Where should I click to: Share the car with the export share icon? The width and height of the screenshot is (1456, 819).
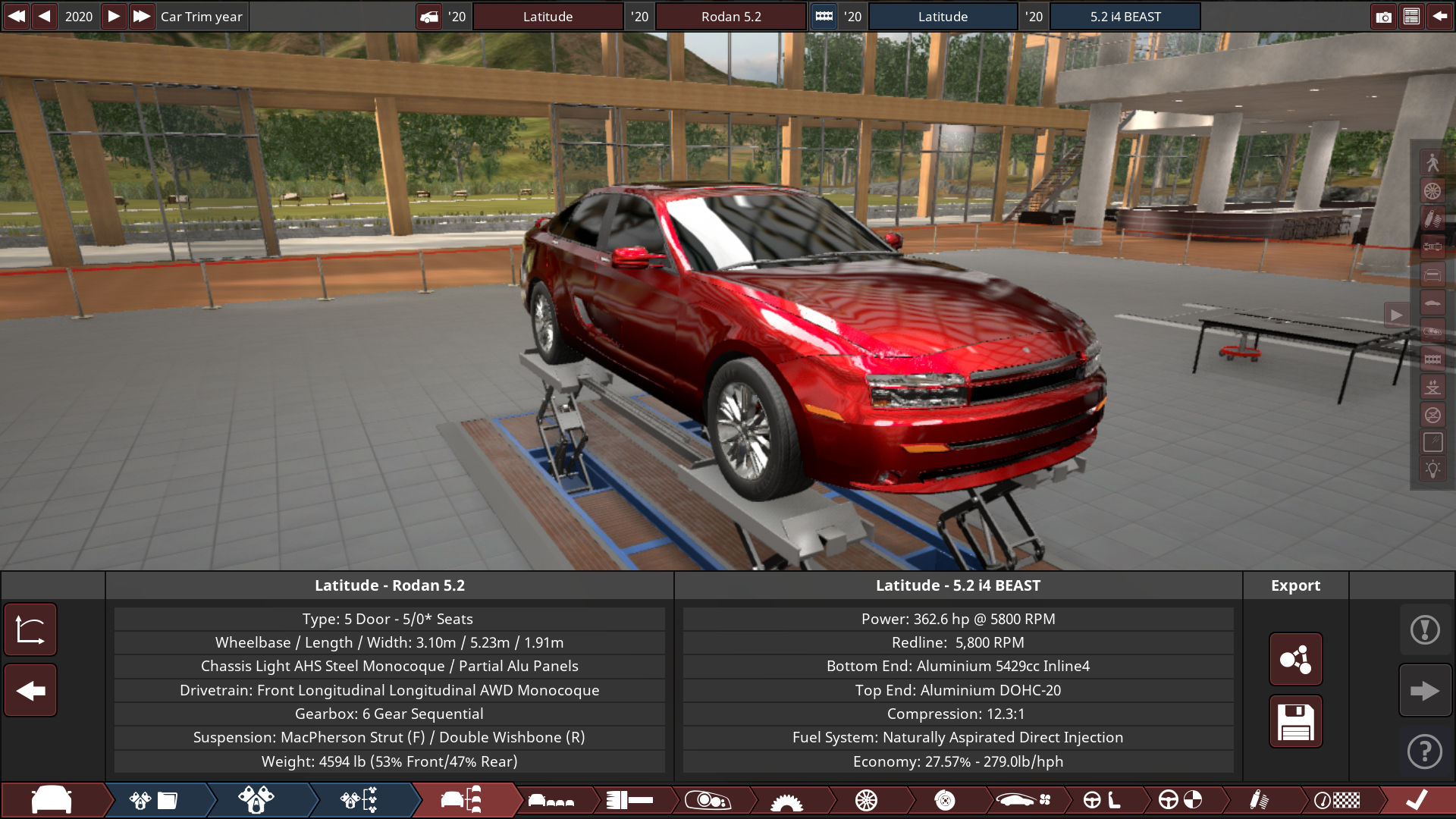click(x=1295, y=659)
